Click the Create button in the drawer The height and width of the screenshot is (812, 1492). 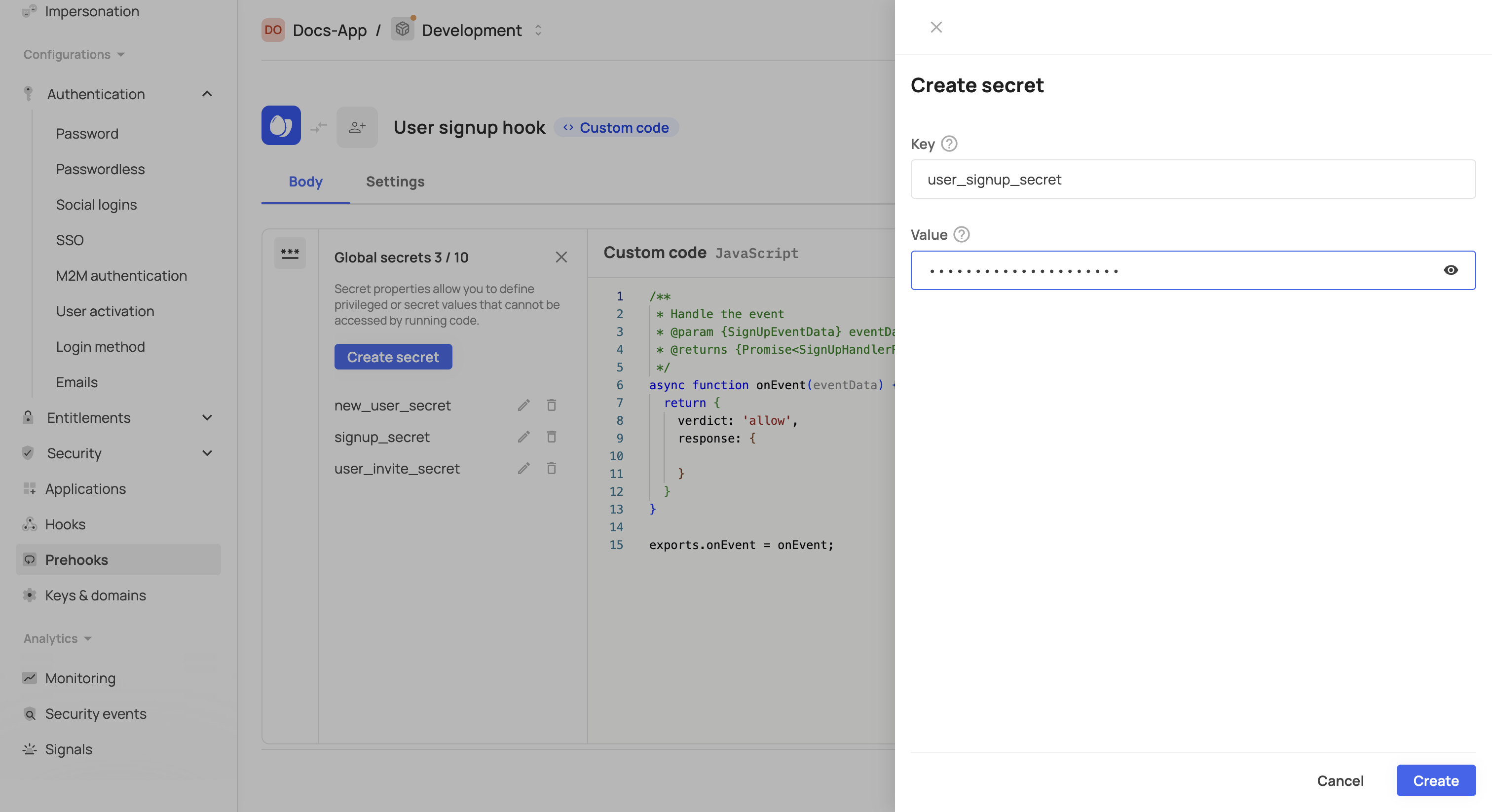[1435, 780]
